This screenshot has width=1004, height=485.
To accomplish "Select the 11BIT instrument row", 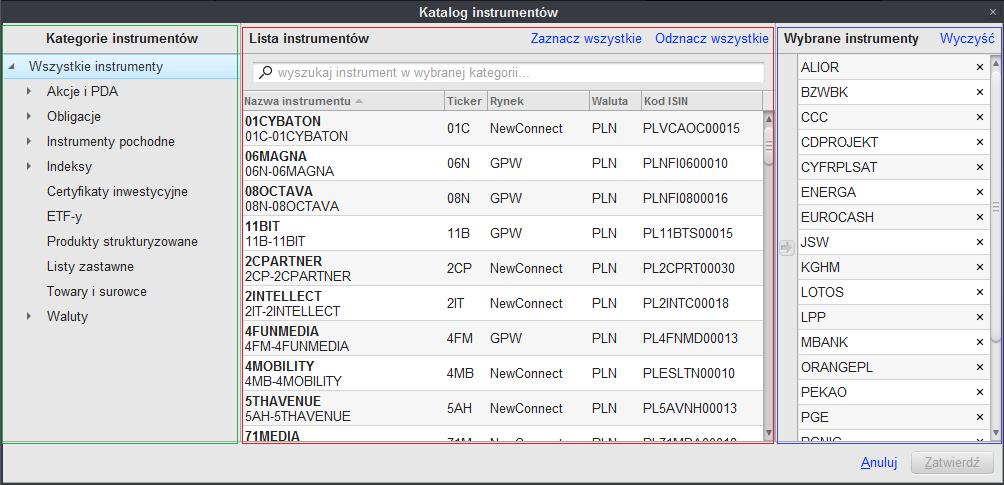I will point(503,233).
